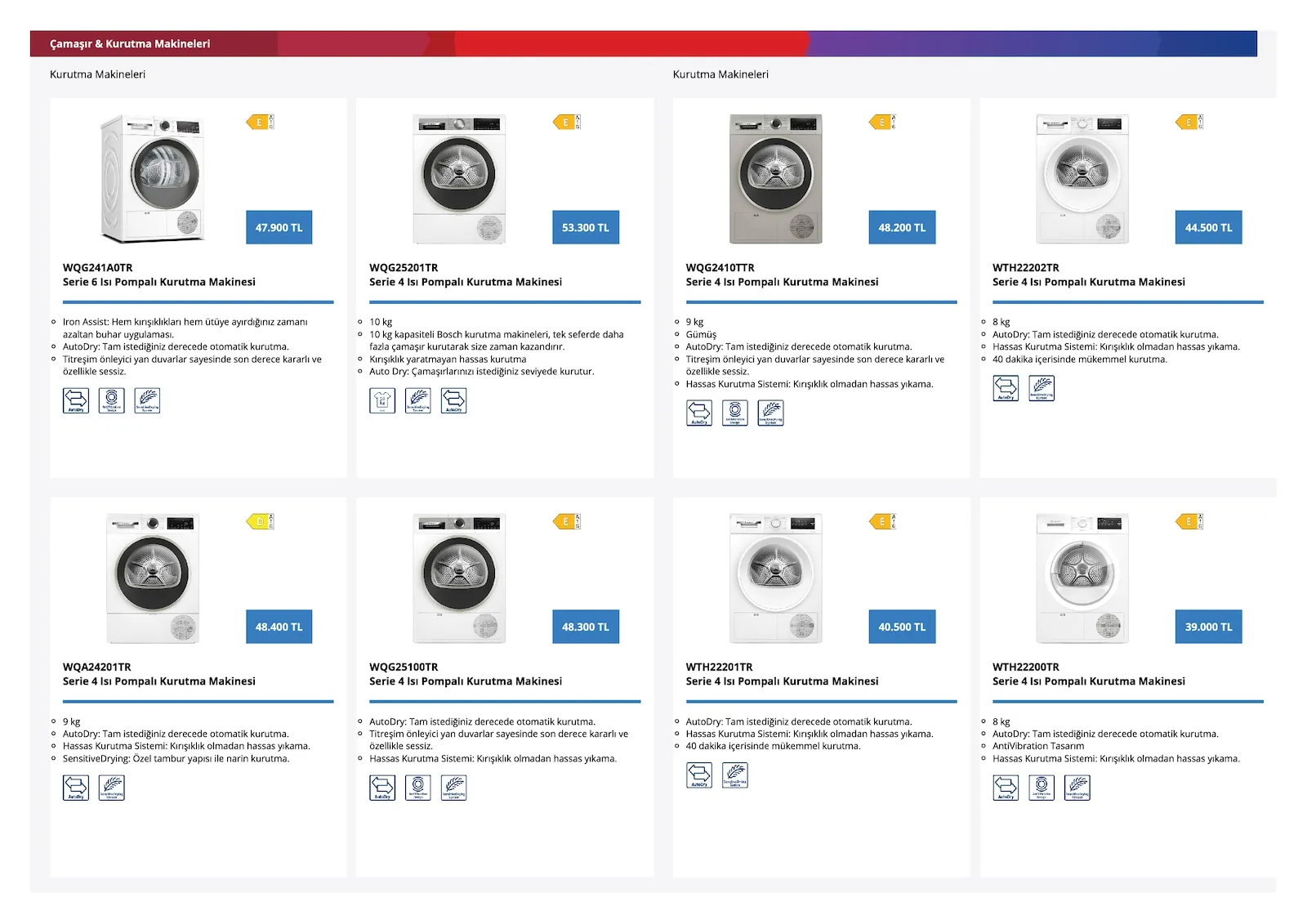Click the 53.300 TL price button
This screenshot has width=1307, height=924.
586,227
